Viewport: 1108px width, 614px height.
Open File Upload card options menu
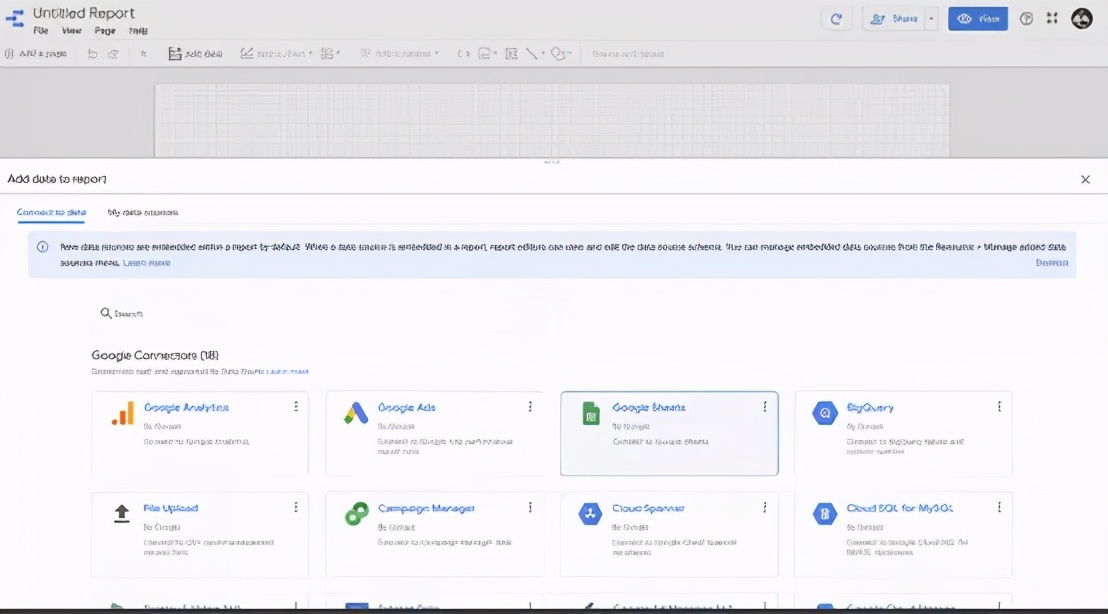(296, 507)
